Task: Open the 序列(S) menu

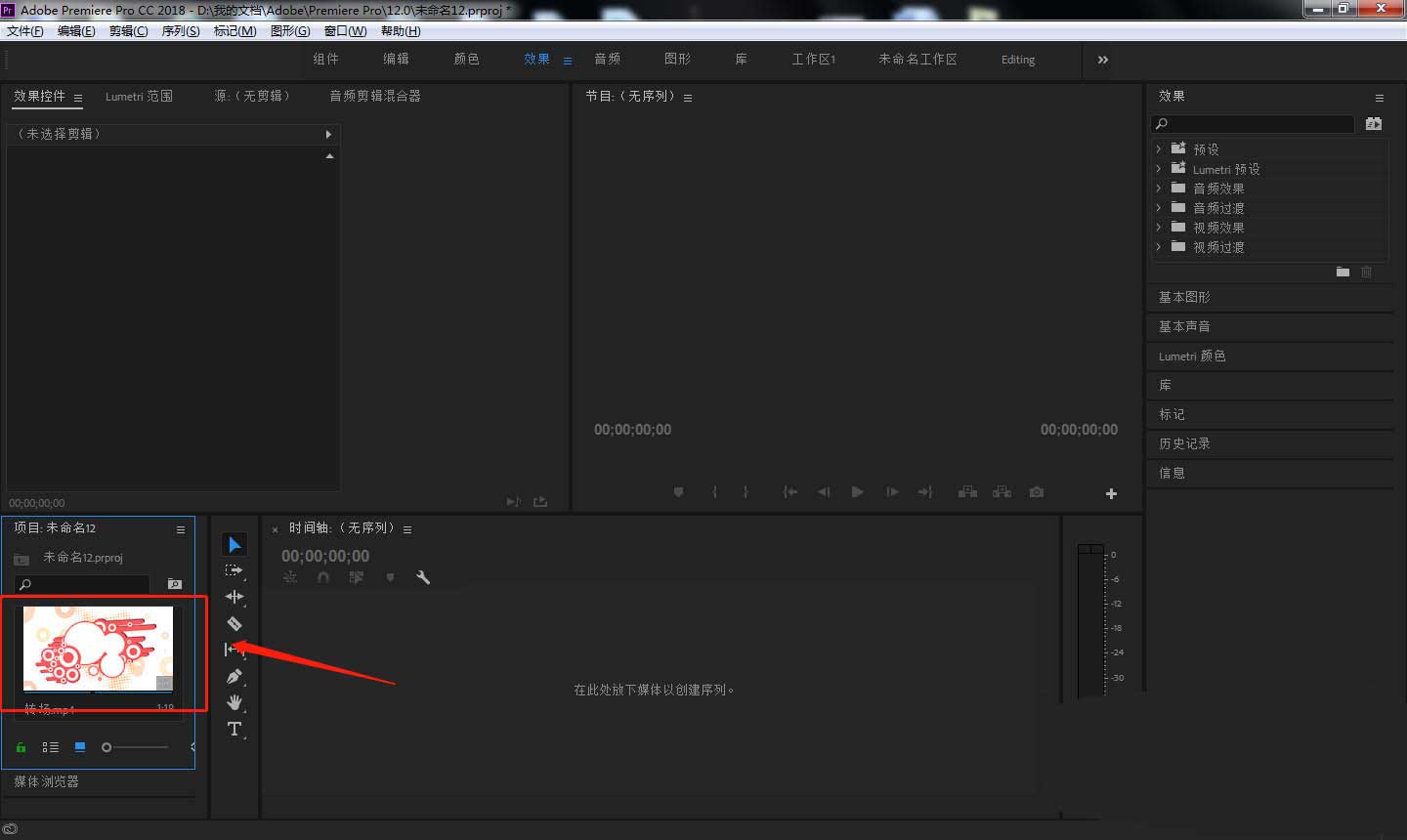Action: tap(181, 31)
